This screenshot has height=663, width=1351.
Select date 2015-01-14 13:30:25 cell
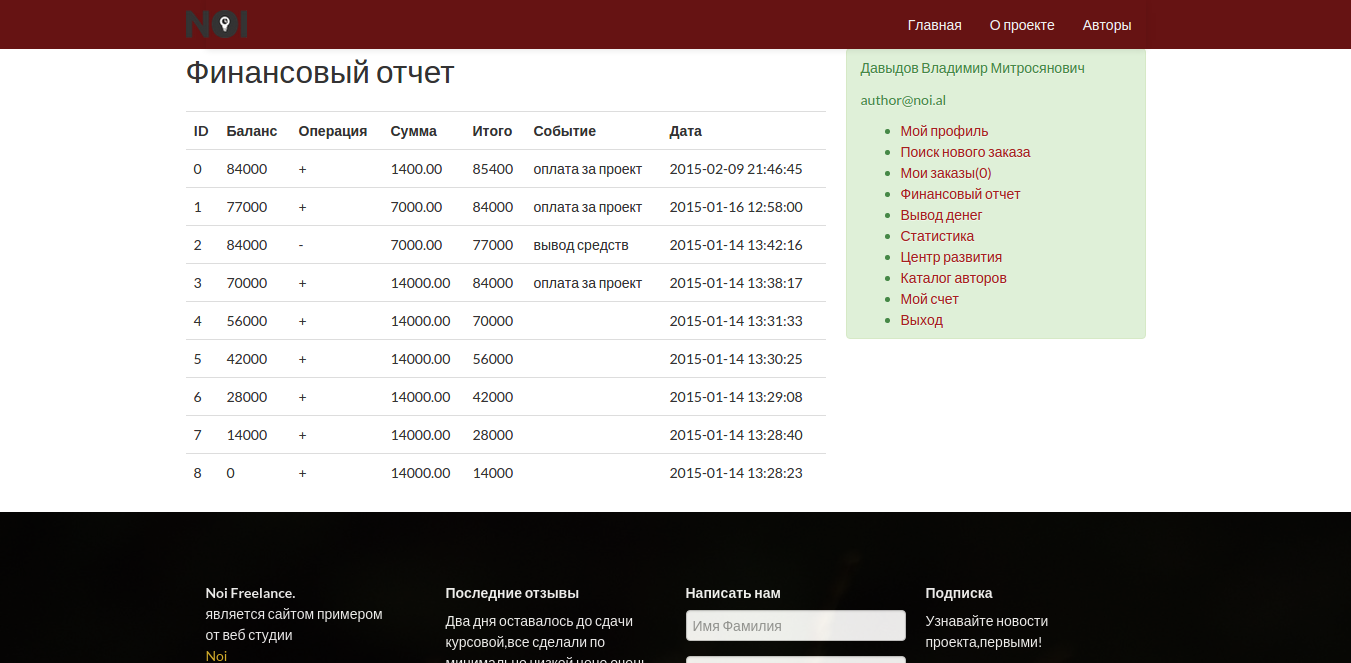(736, 359)
